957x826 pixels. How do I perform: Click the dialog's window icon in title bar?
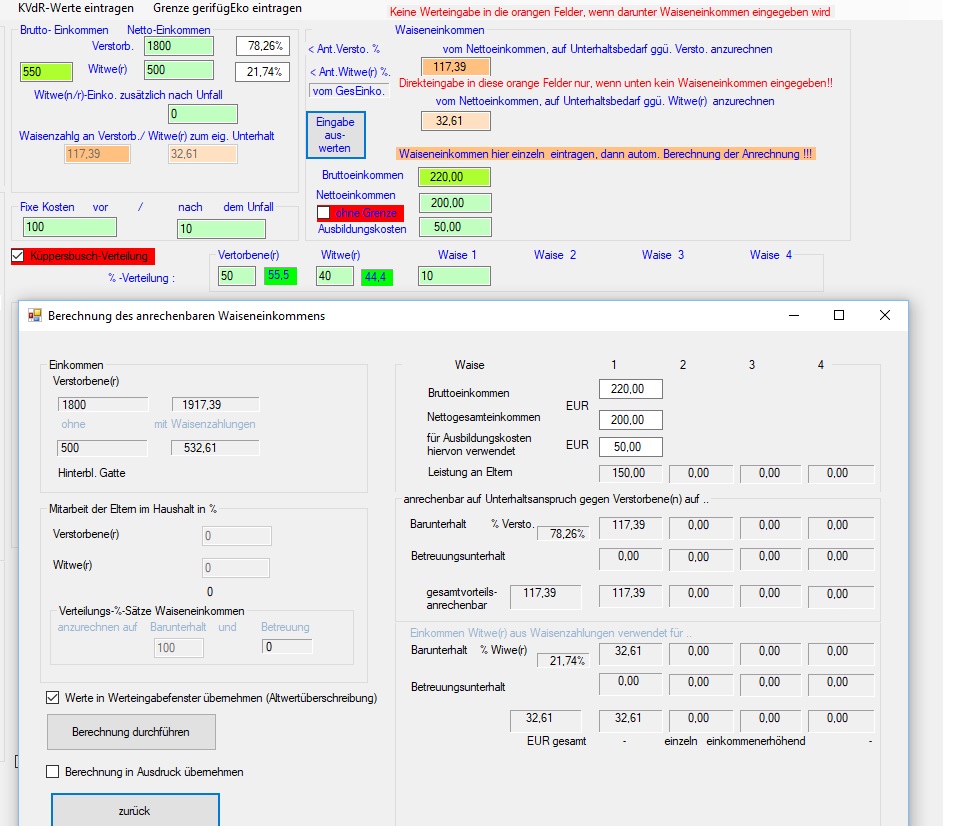[35, 315]
